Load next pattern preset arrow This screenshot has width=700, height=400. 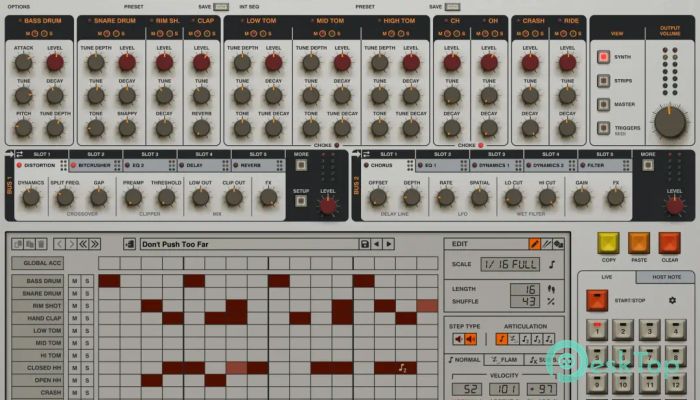point(389,244)
